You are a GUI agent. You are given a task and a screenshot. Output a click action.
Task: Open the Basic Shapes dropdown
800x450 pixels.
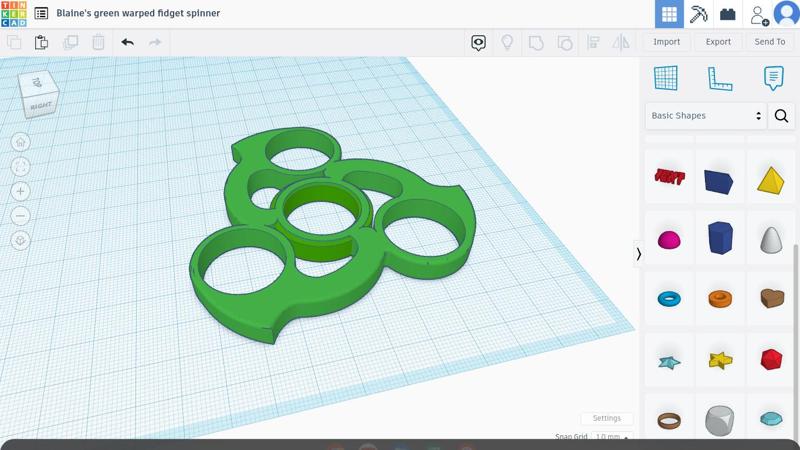706,116
